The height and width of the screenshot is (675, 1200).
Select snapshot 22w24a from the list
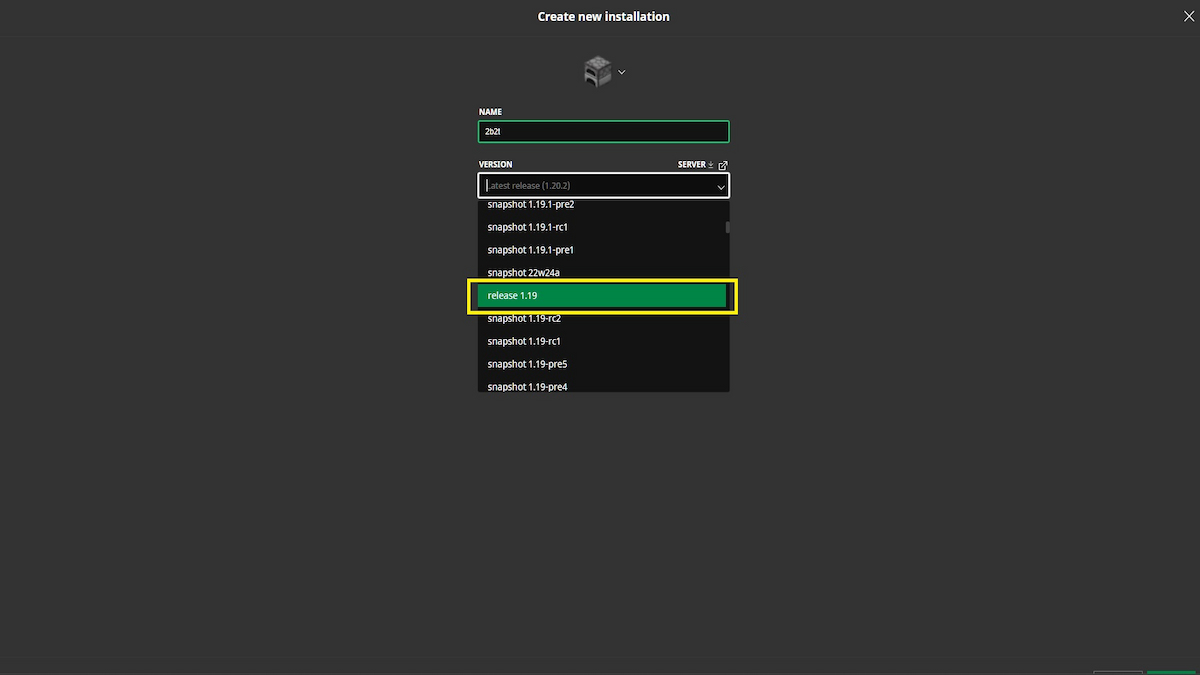click(x=603, y=272)
